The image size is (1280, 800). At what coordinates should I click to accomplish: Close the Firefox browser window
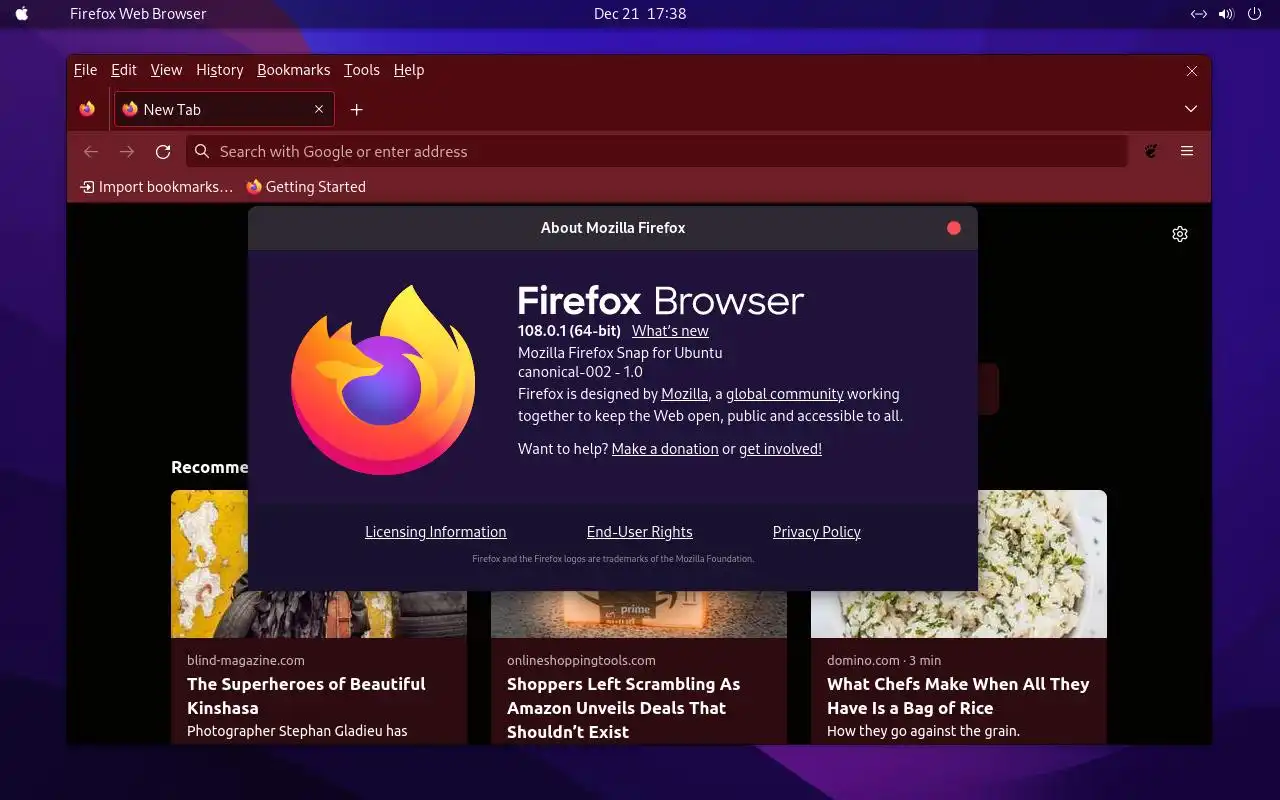(1191, 71)
